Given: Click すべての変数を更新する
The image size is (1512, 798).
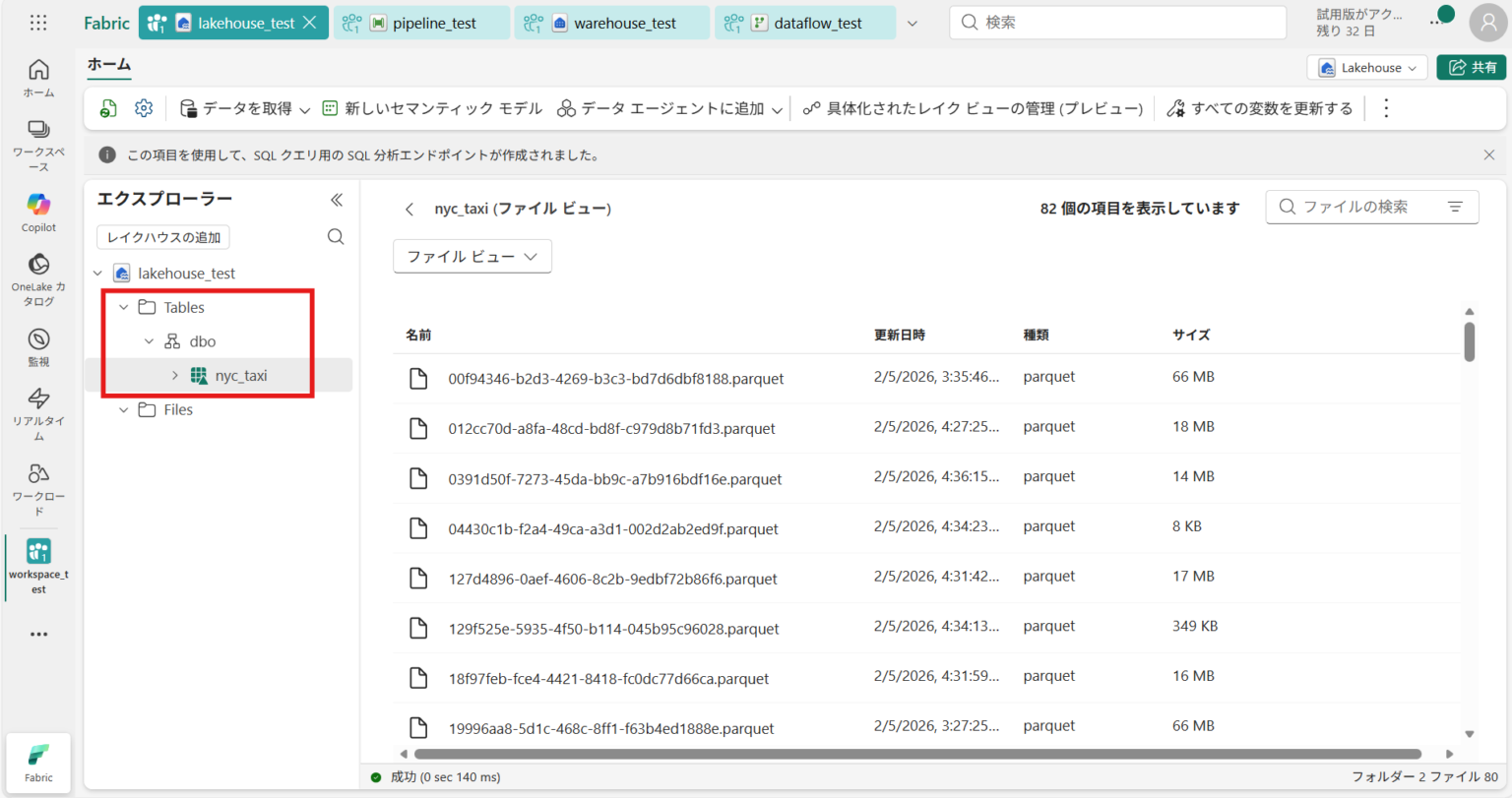Looking at the screenshot, I should pos(1260,108).
